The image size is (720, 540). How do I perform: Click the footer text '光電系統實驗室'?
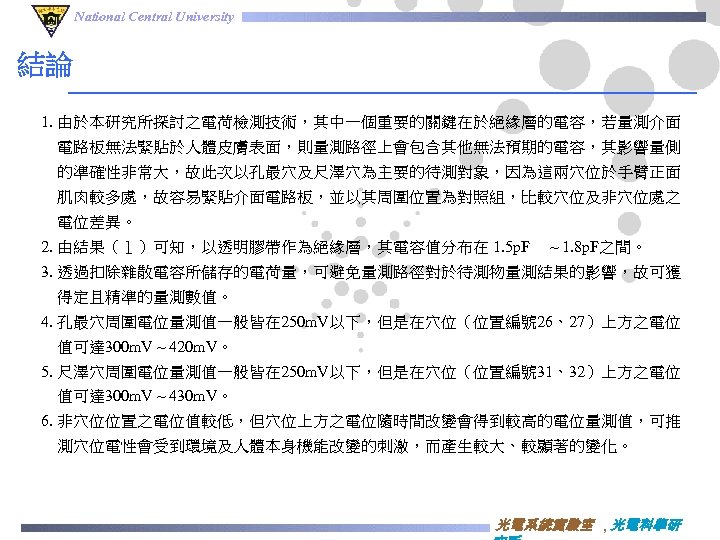coord(545,524)
